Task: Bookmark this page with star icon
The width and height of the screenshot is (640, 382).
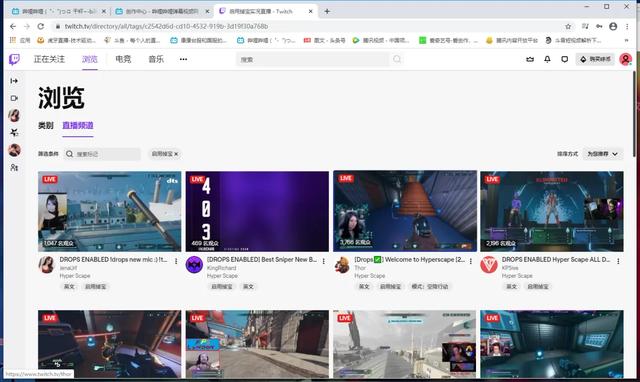Action: pyautogui.click(x=568, y=27)
